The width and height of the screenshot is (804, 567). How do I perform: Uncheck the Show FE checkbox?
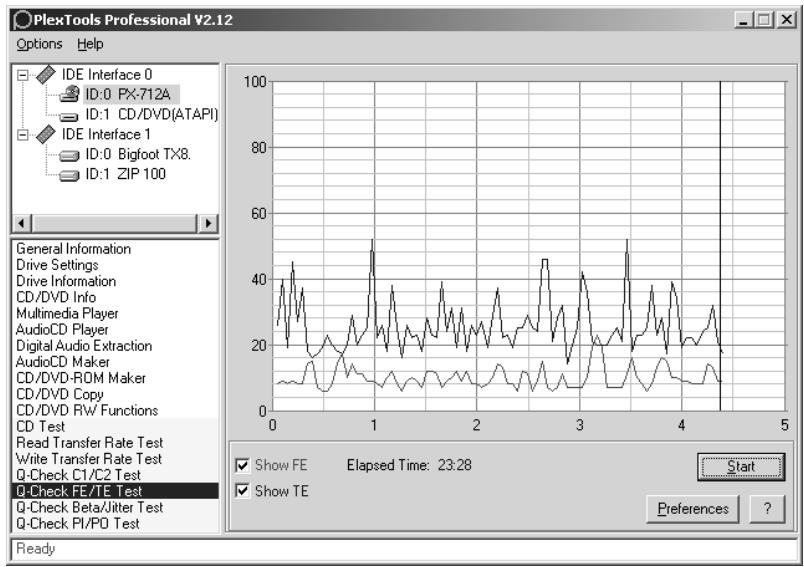[x=242, y=465]
